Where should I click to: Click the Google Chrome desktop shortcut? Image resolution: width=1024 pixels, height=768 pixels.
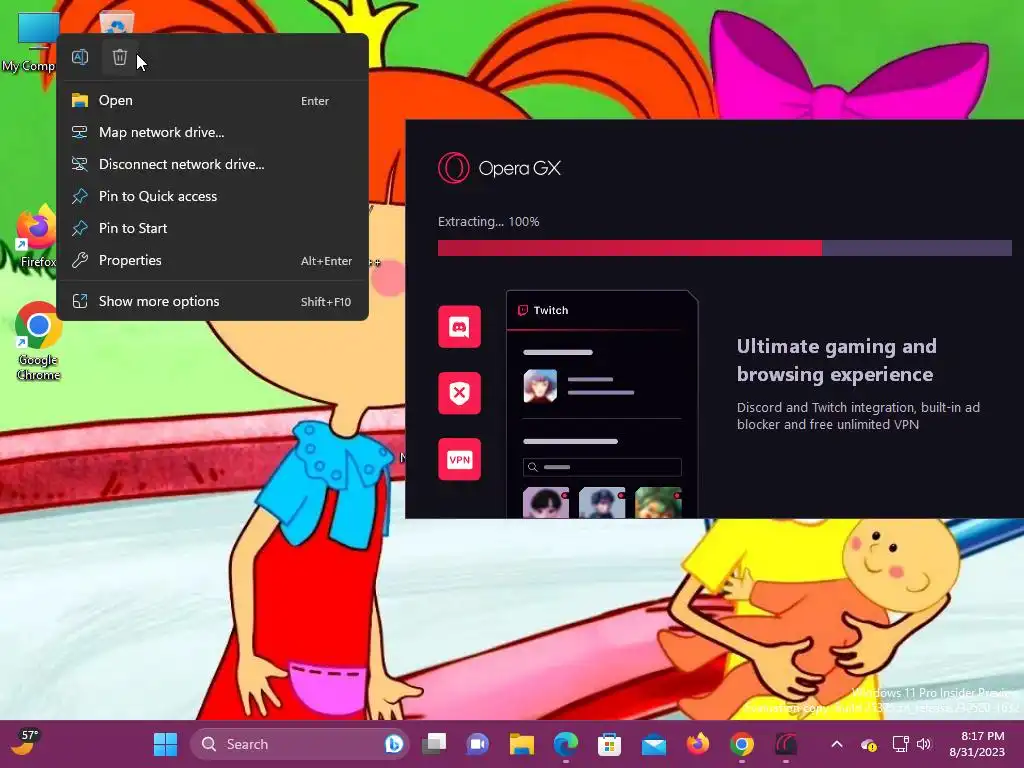[38, 341]
